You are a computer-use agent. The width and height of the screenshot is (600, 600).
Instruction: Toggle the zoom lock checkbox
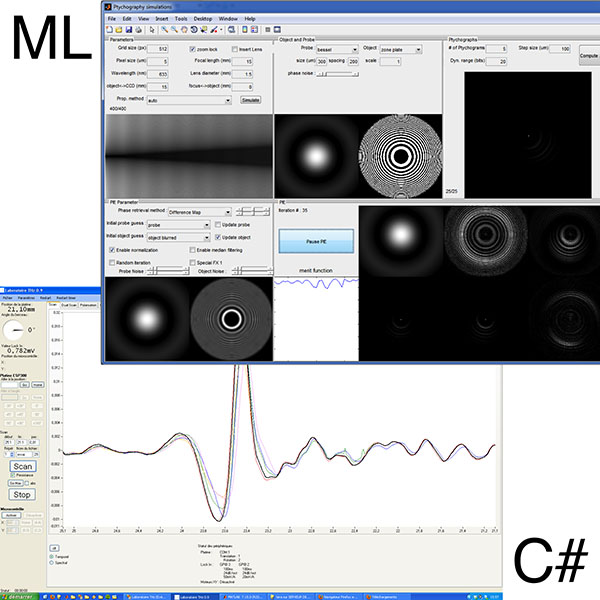click(192, 49)
